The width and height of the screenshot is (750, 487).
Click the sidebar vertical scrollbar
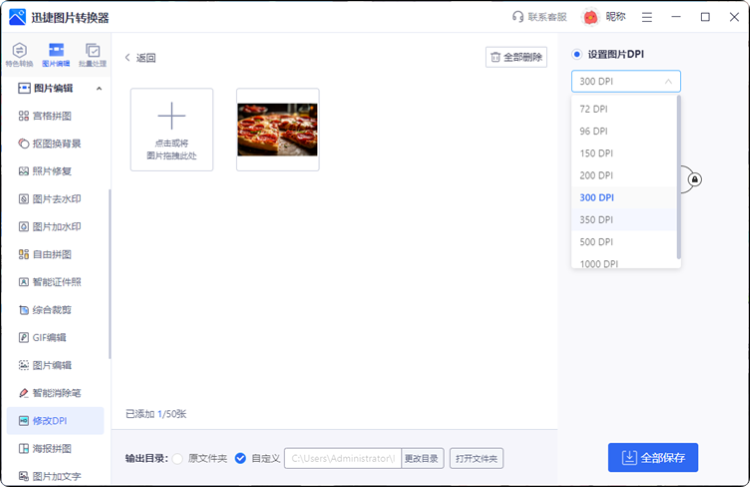pyautogui.click(x=110, y=274)
